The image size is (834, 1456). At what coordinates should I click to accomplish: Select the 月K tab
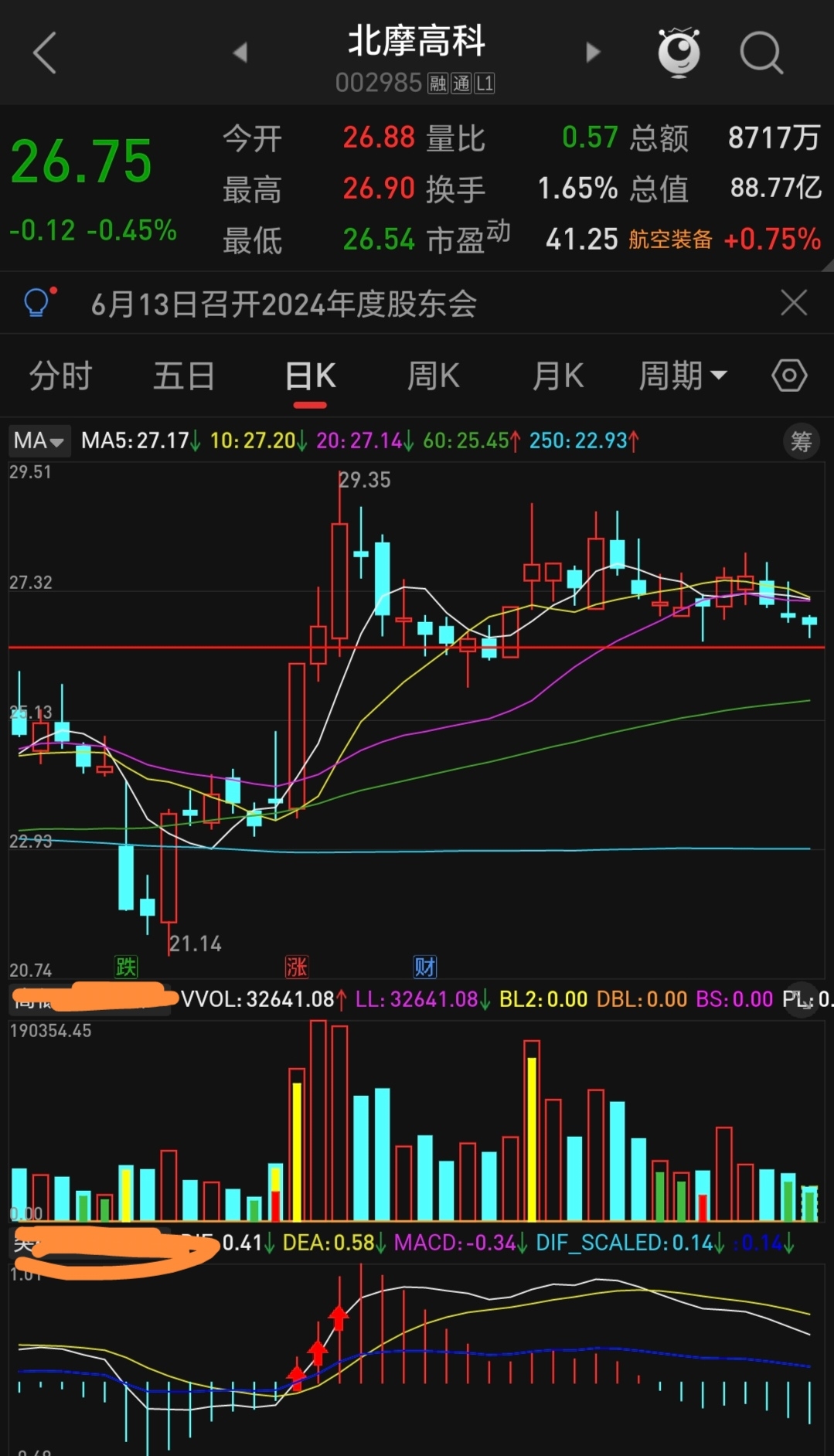(x=558, y=376)
